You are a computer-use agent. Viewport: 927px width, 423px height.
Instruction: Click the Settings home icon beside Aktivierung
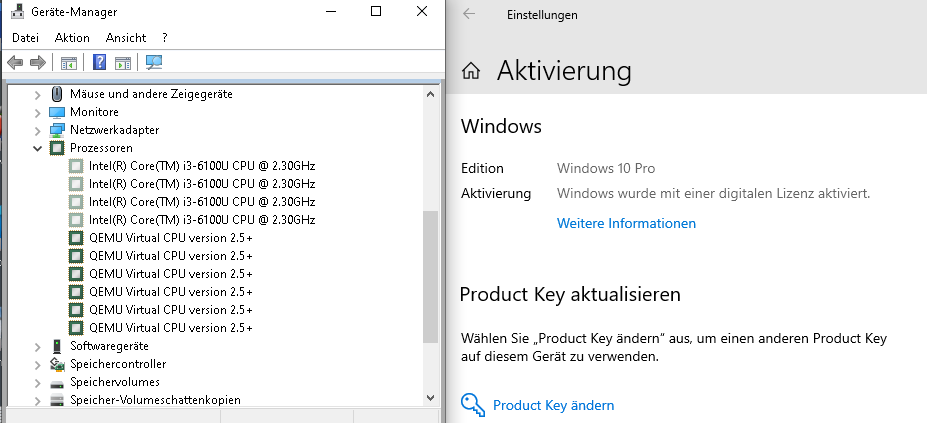pyautogui.click(x=471, y=72)
